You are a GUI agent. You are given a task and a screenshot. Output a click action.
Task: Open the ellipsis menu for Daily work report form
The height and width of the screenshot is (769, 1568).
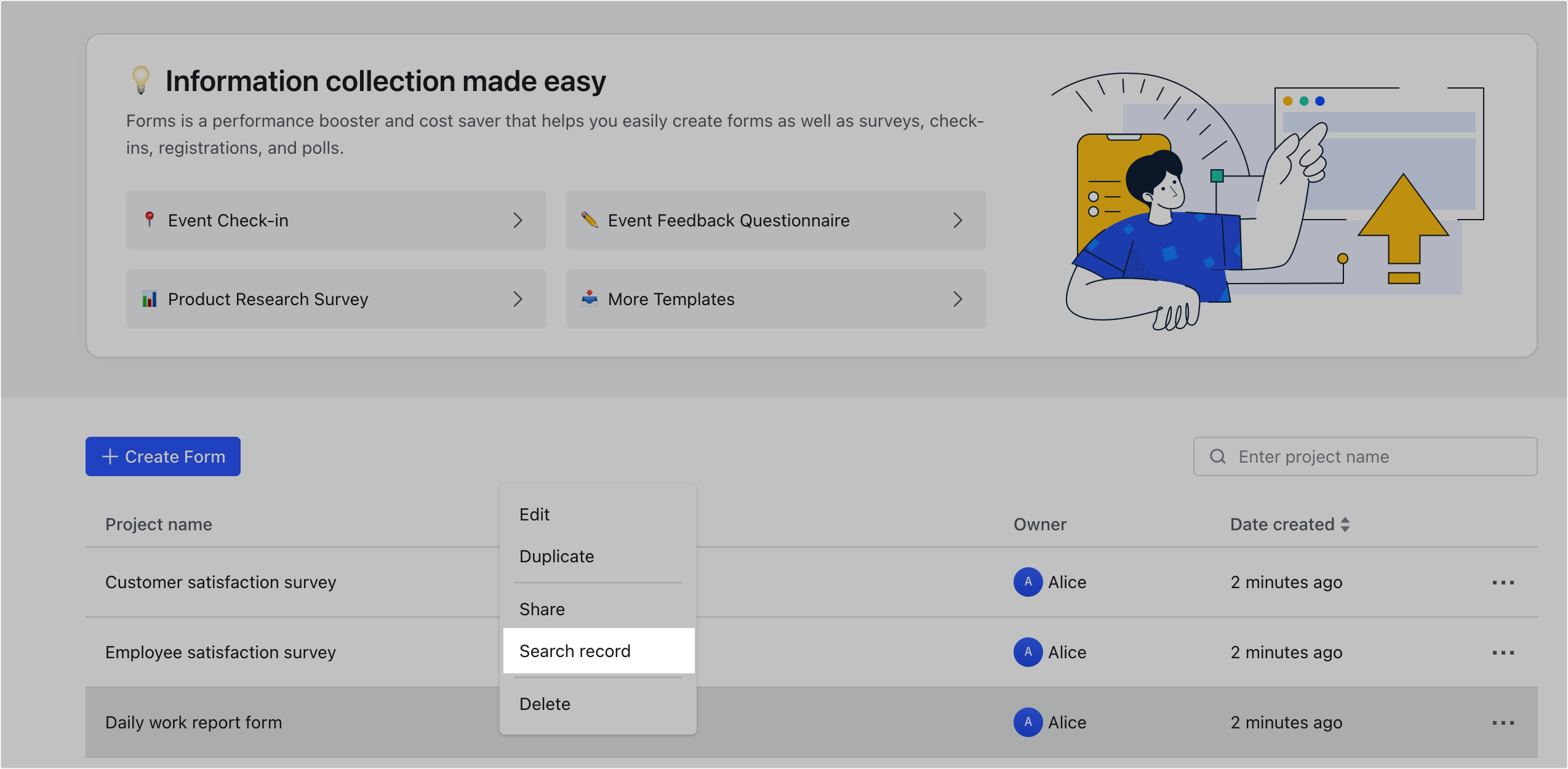click(1503, 722)
